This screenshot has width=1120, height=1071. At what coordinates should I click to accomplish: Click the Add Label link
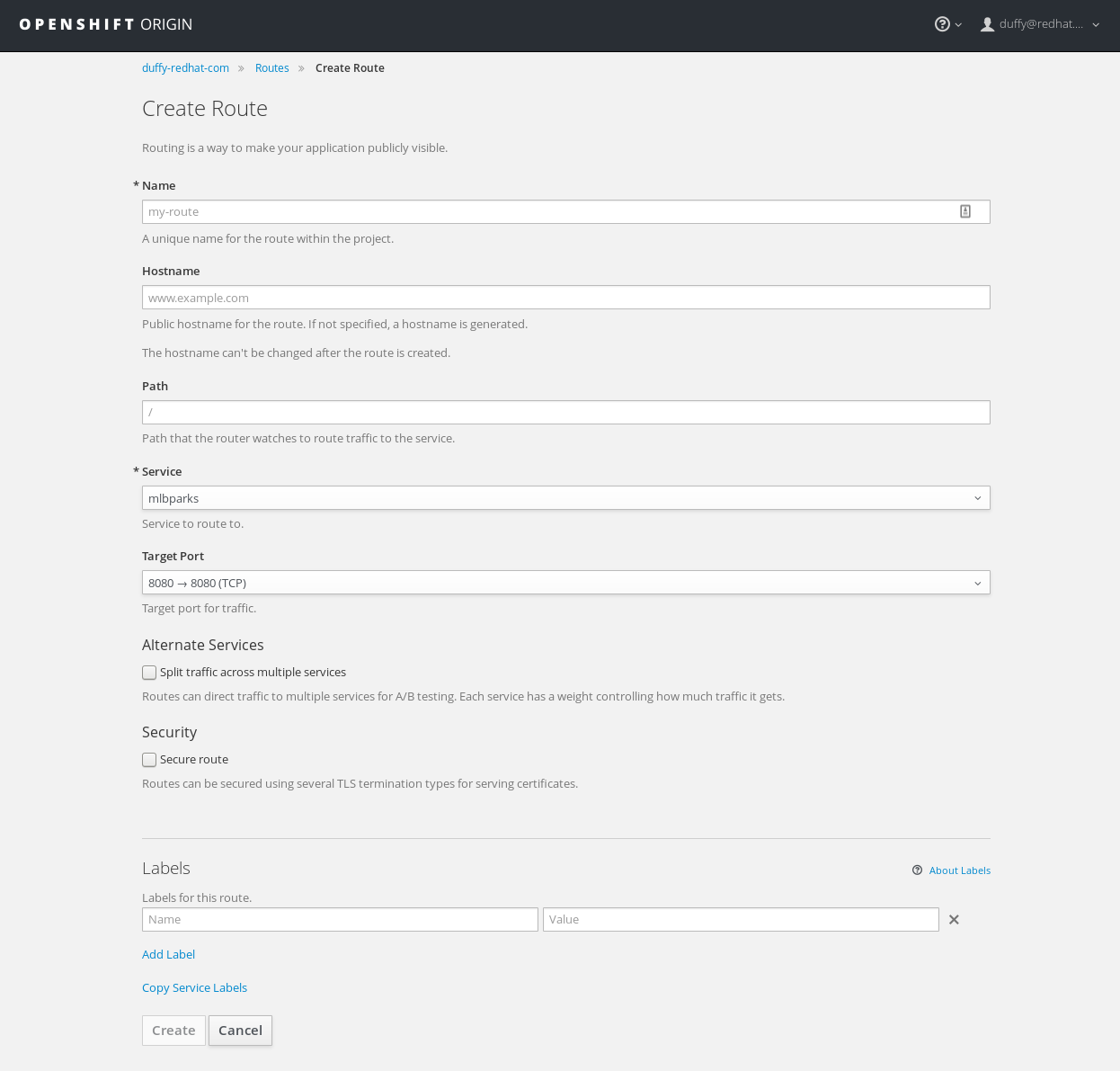click(x=168, y=953)
